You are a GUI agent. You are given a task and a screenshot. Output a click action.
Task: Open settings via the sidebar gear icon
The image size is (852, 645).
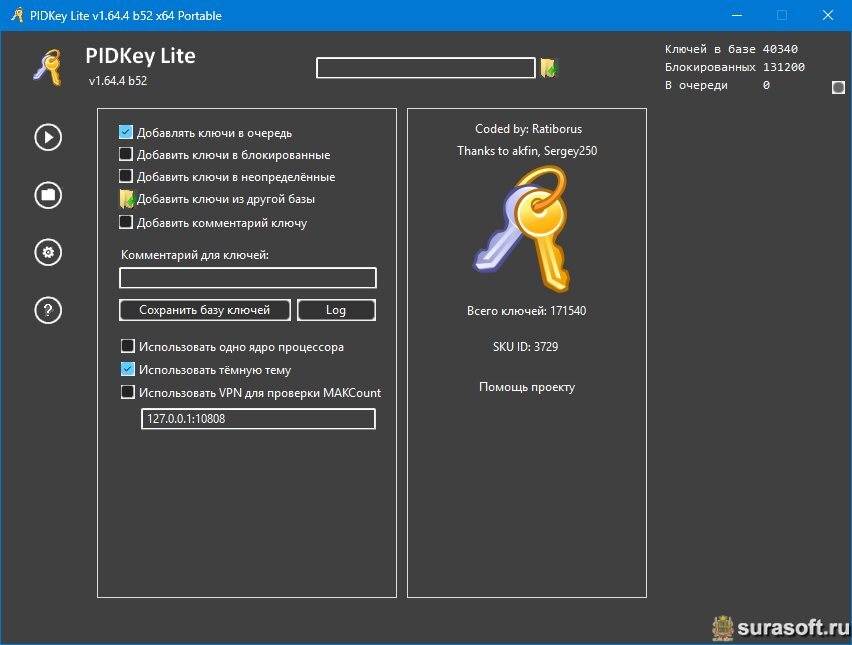pos(48,252)
